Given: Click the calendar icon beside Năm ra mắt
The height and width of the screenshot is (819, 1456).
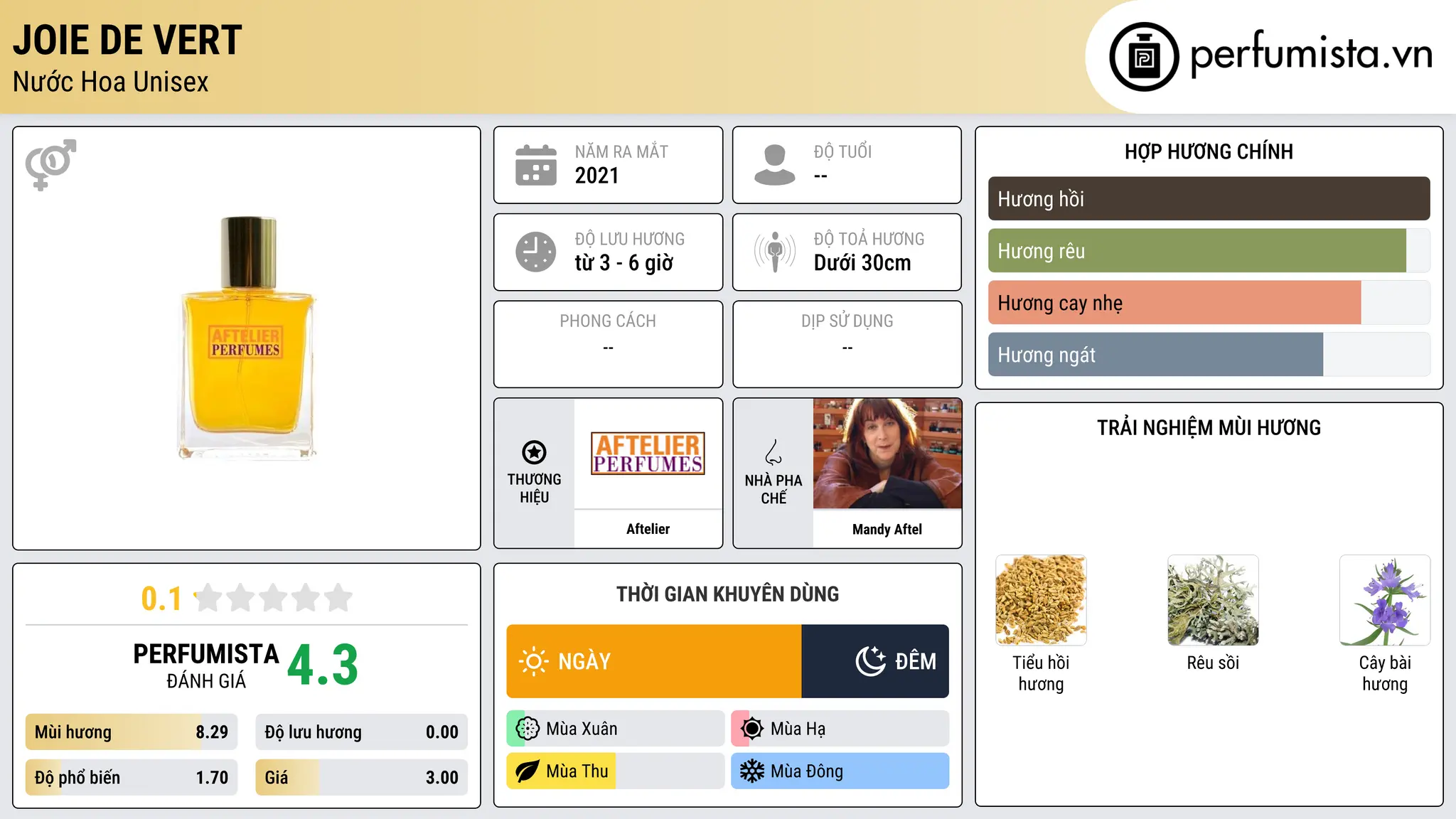Looking at the screenshot, I should pyautogui.click(x=536, y=165).
